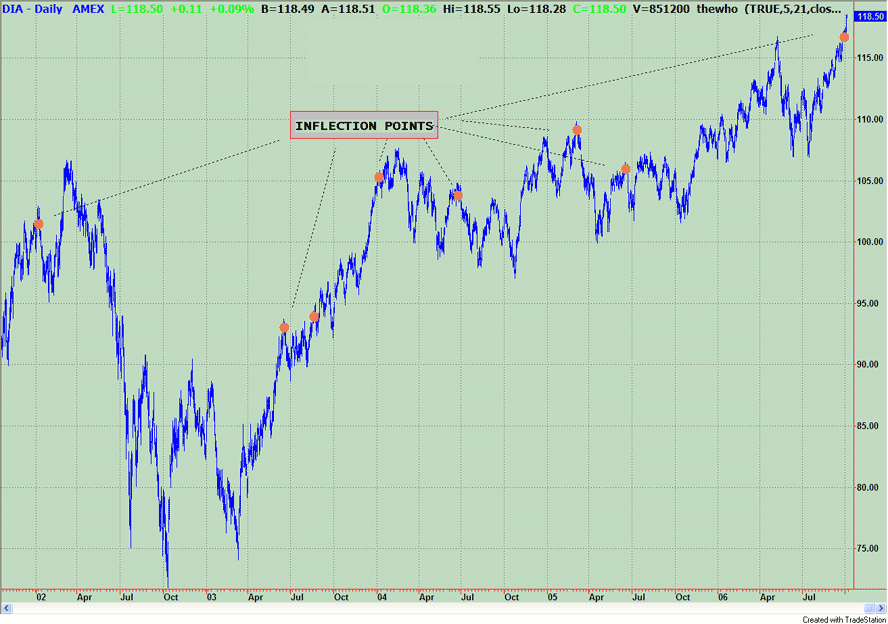Click the scroll right arrow under the chart
The height and width of the screenshot is (624, 888).
881,608
